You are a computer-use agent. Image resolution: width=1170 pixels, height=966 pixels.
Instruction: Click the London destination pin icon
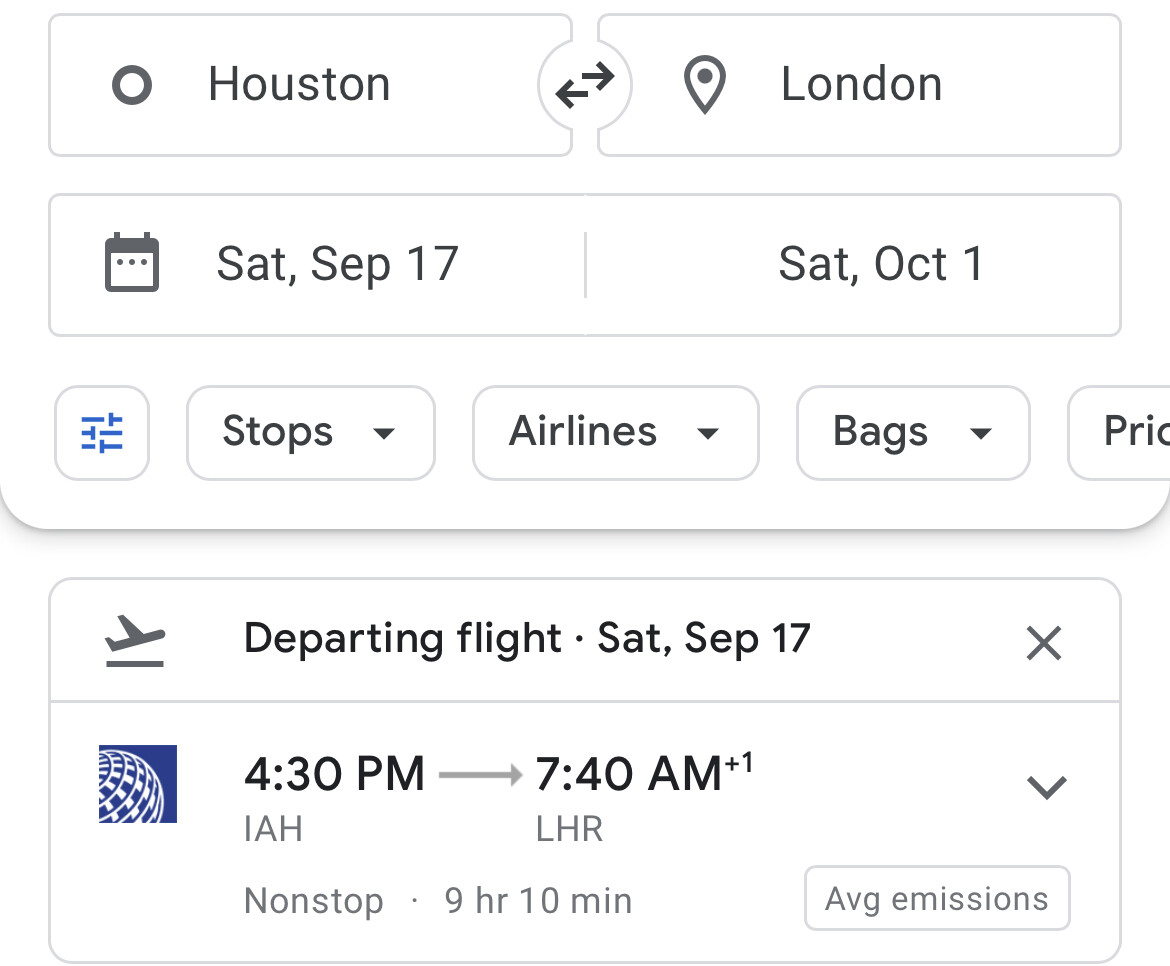tap(704, 86)
